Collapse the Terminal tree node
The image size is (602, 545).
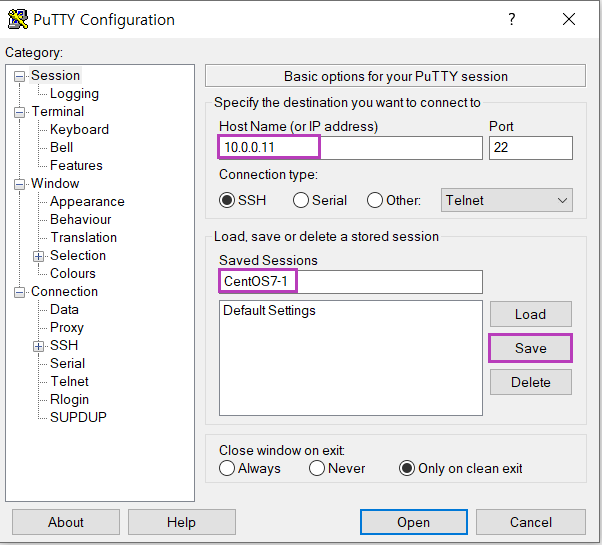point(19,112)
